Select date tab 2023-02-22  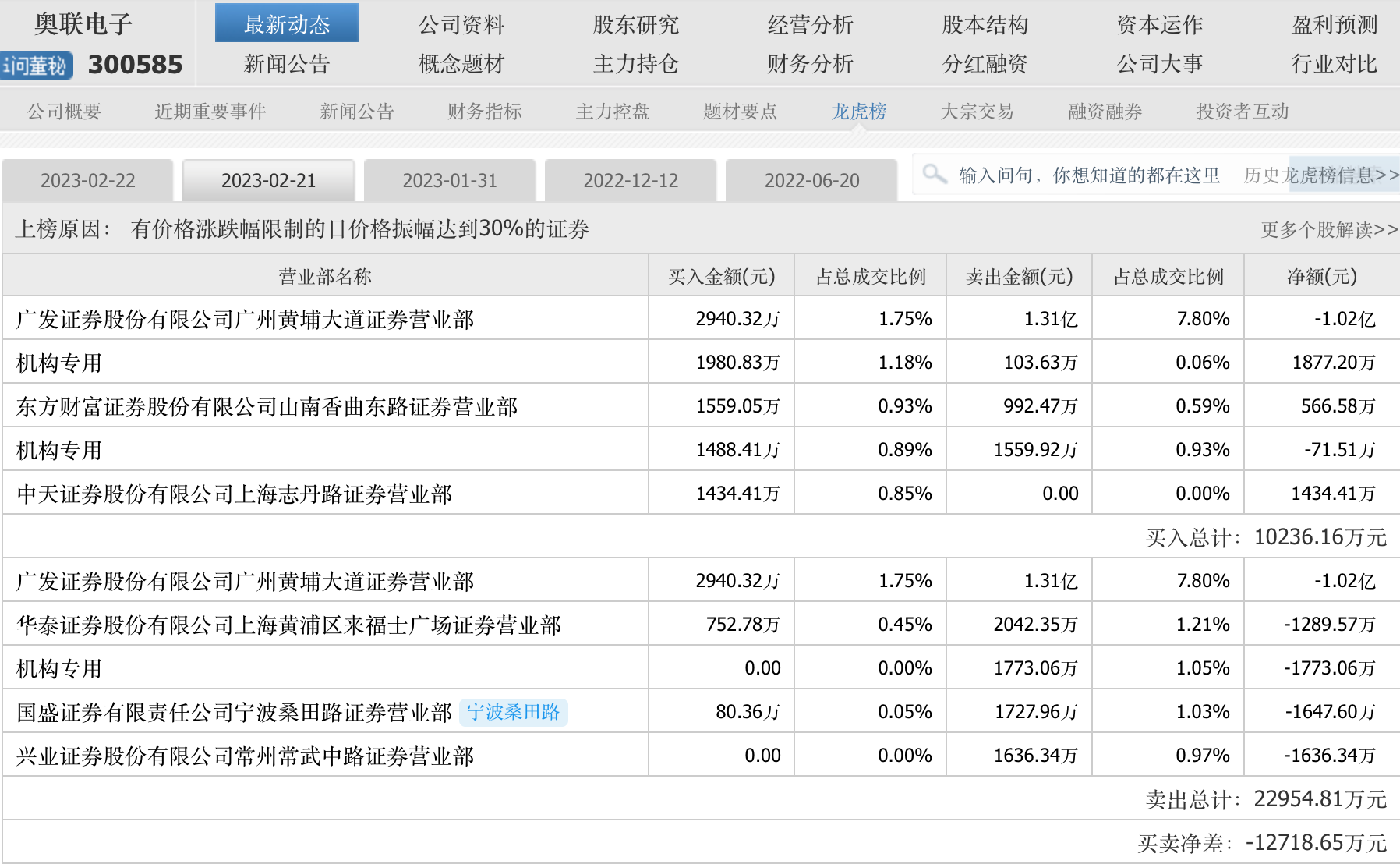coord(88,181)
